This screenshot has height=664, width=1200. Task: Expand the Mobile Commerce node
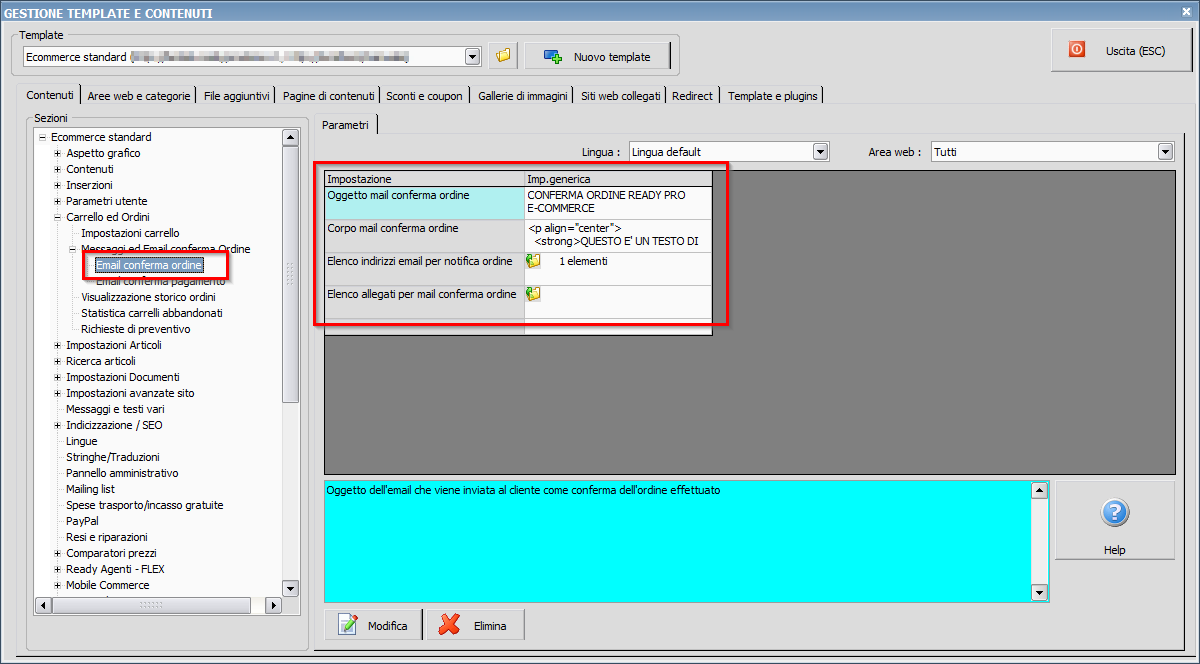click(58, 585)
